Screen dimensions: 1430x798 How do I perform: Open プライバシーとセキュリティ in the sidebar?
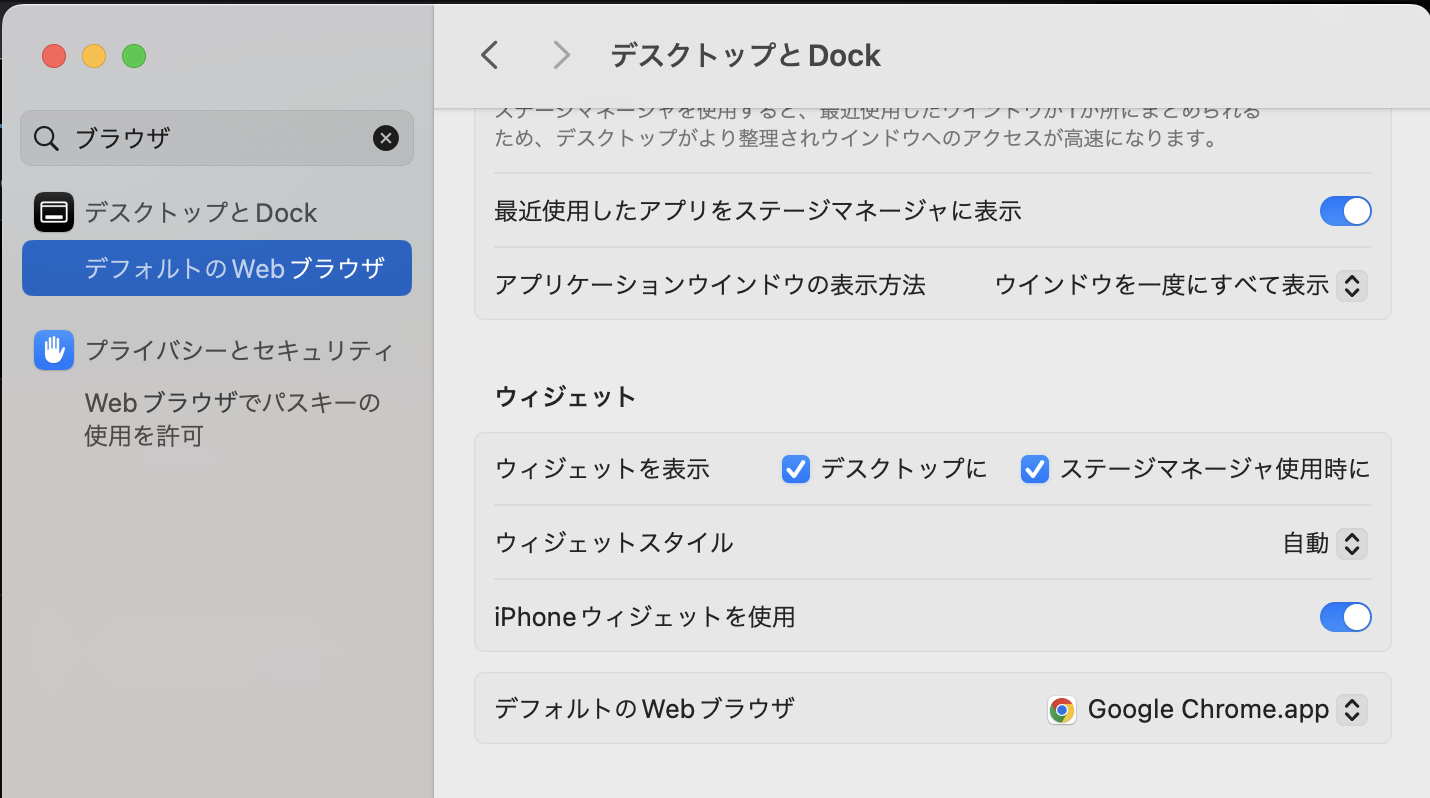[238, 350]
